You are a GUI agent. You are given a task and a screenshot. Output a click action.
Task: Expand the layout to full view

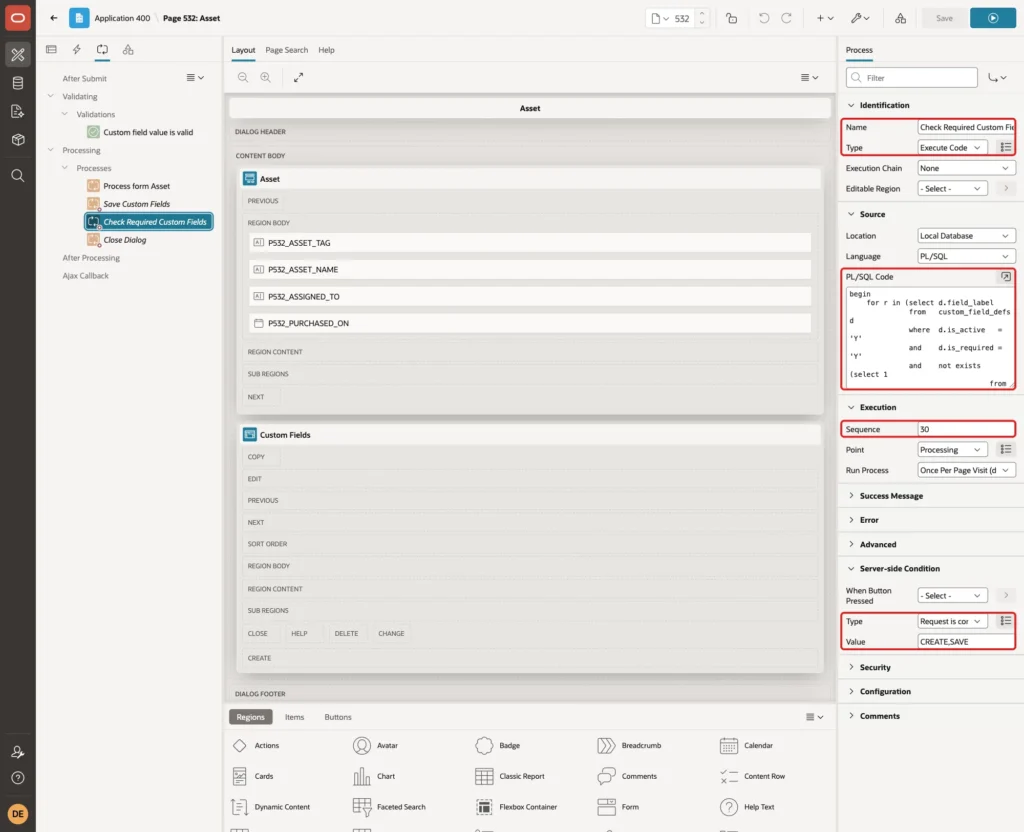(298, 77)
